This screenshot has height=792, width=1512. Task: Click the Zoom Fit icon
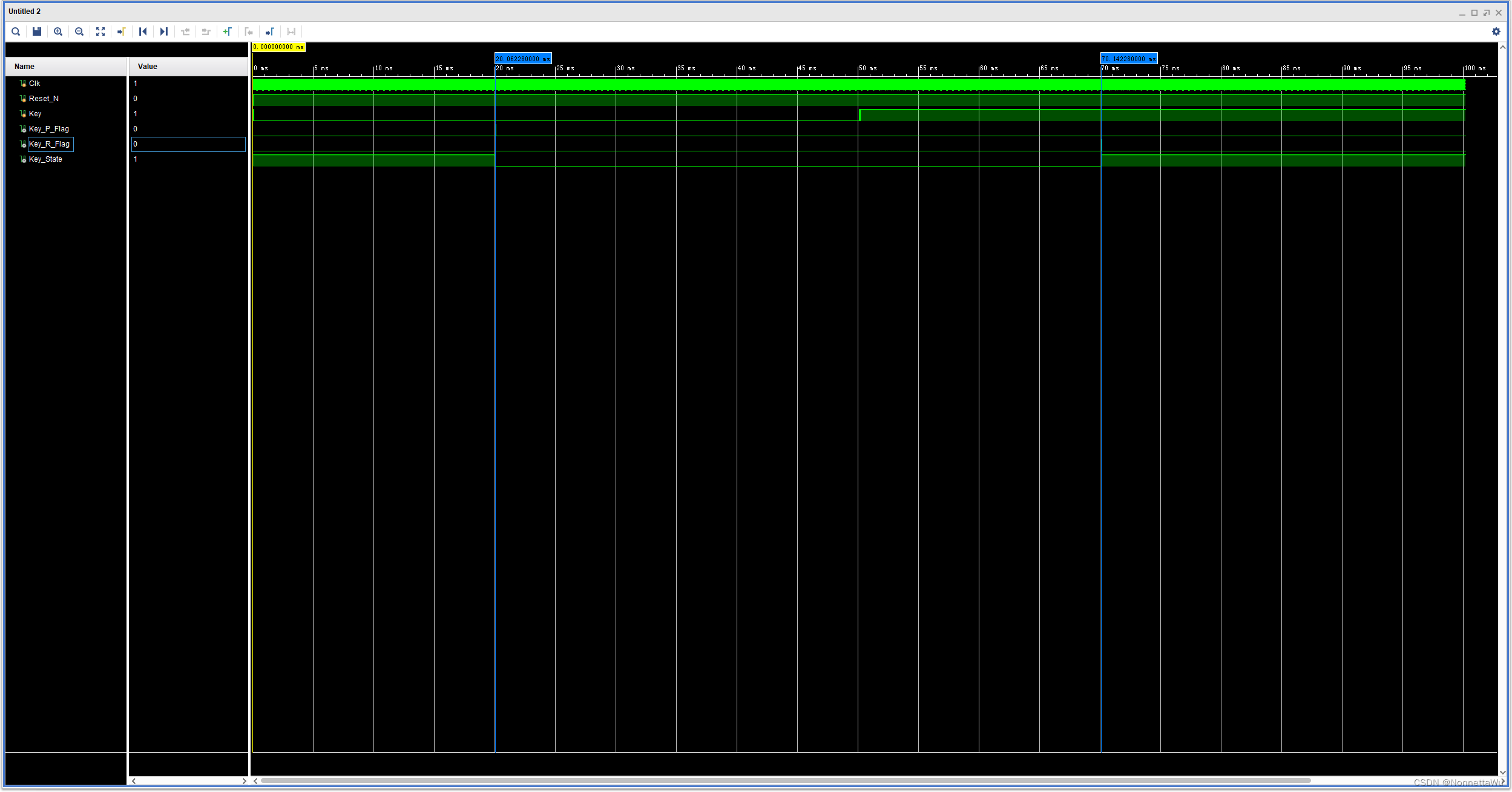pos(100,31)
